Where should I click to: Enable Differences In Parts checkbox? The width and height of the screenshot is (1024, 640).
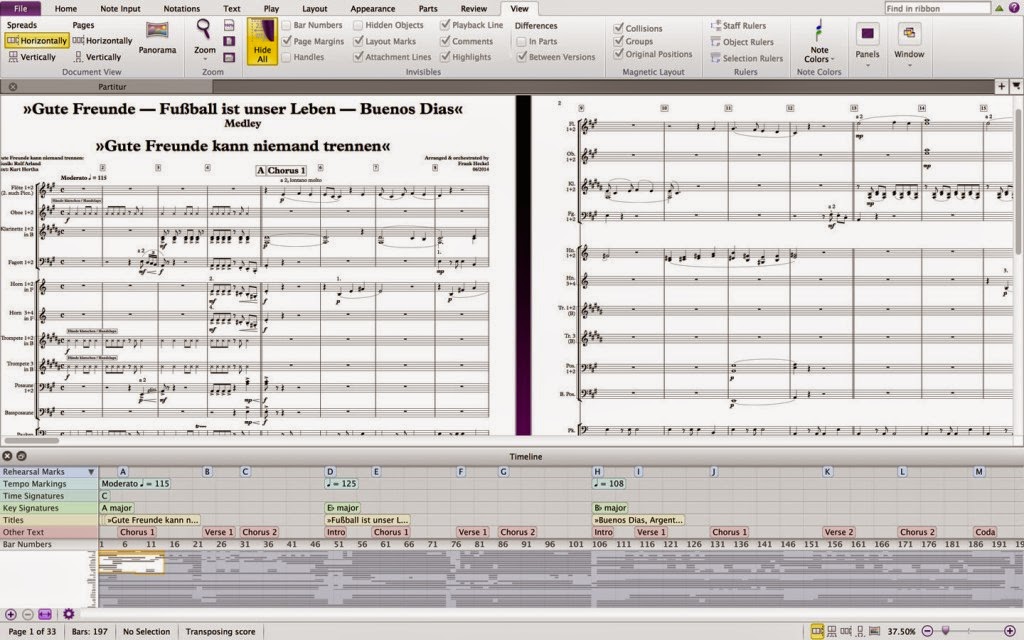coord(521,41)
